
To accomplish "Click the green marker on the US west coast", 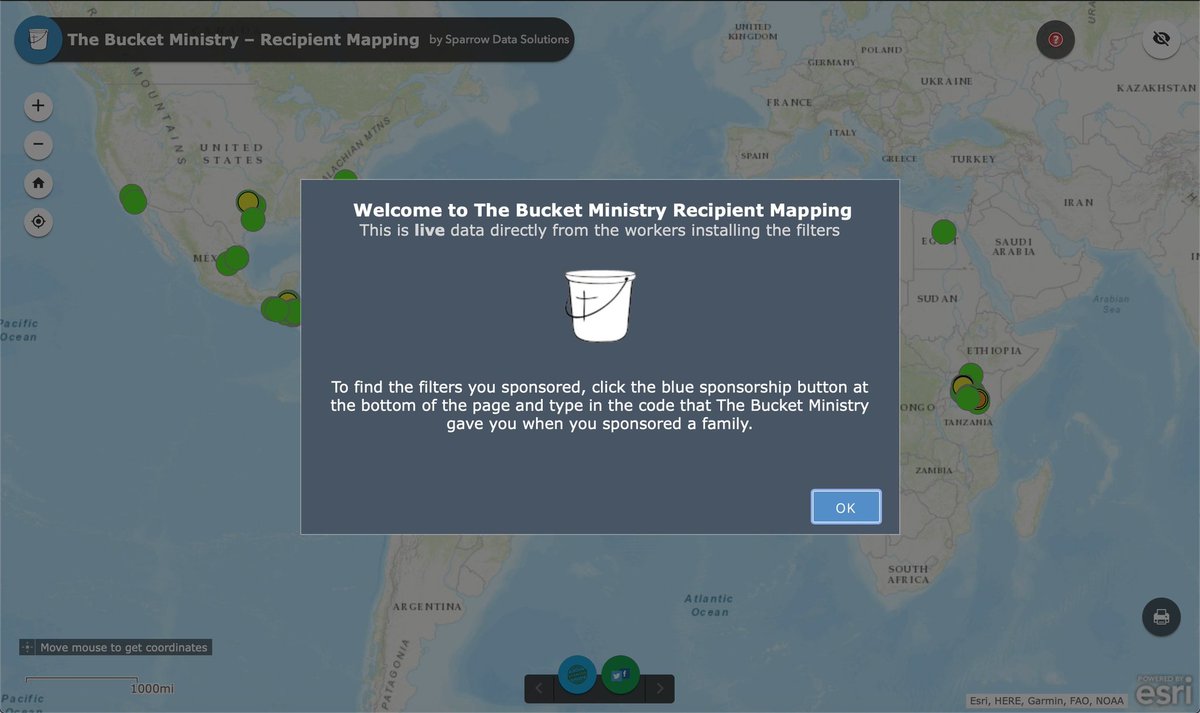I will 133,198.
